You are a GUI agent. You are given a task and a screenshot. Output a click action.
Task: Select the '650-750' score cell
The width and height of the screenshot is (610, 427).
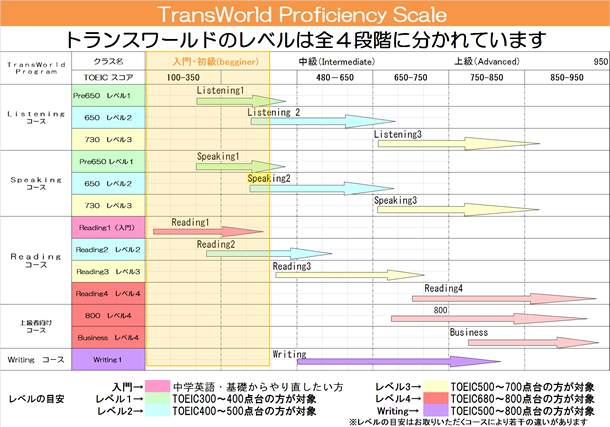pos(410,77)
